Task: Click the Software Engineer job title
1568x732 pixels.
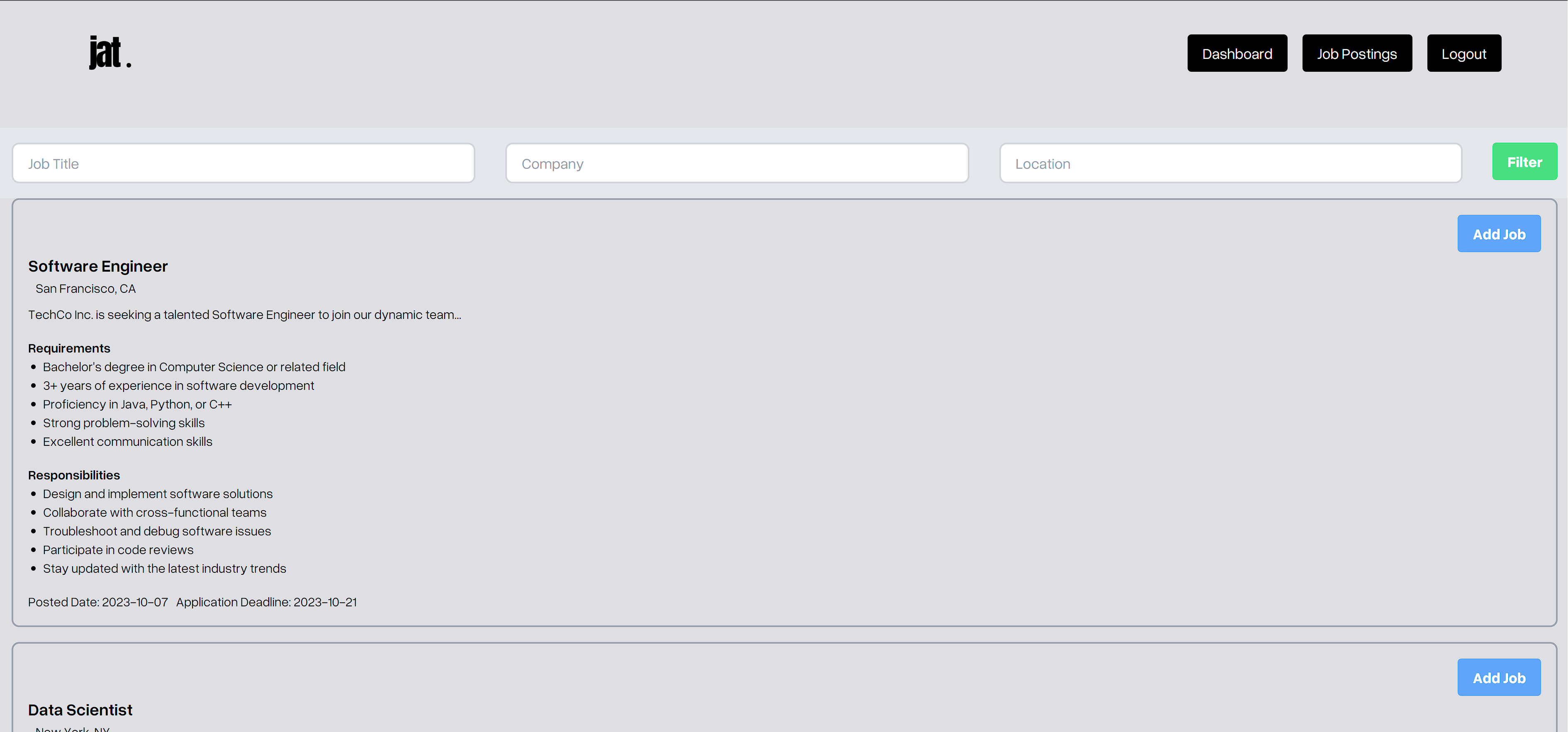Action: pos(97,267)
